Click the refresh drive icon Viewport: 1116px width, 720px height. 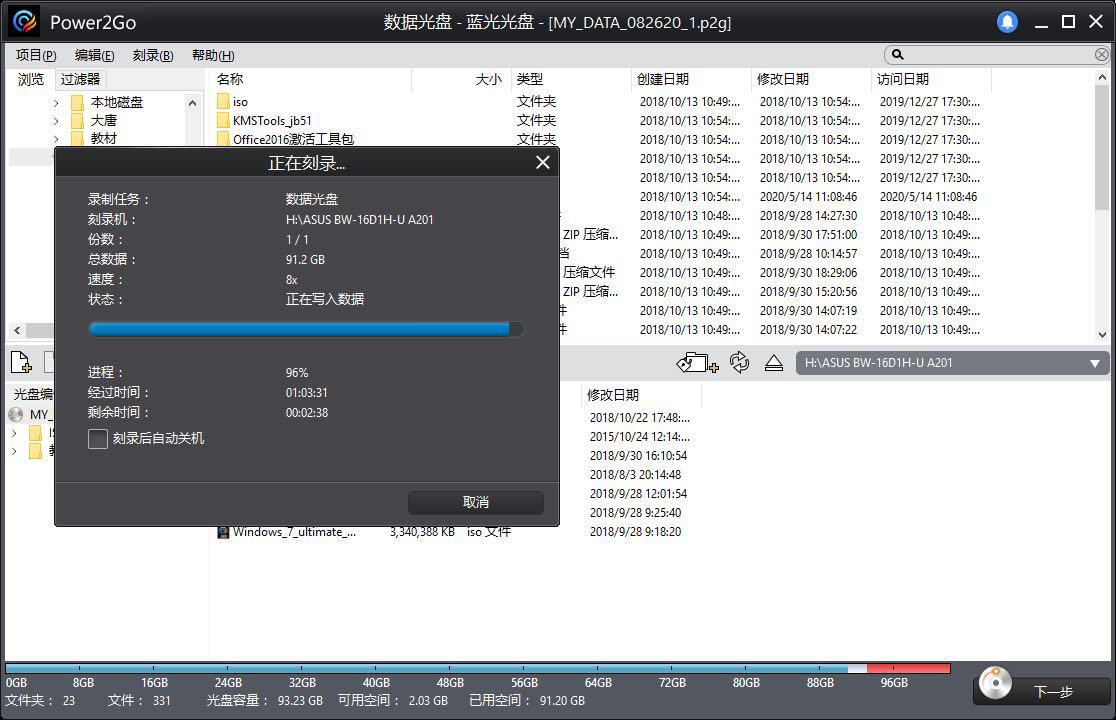739,362
